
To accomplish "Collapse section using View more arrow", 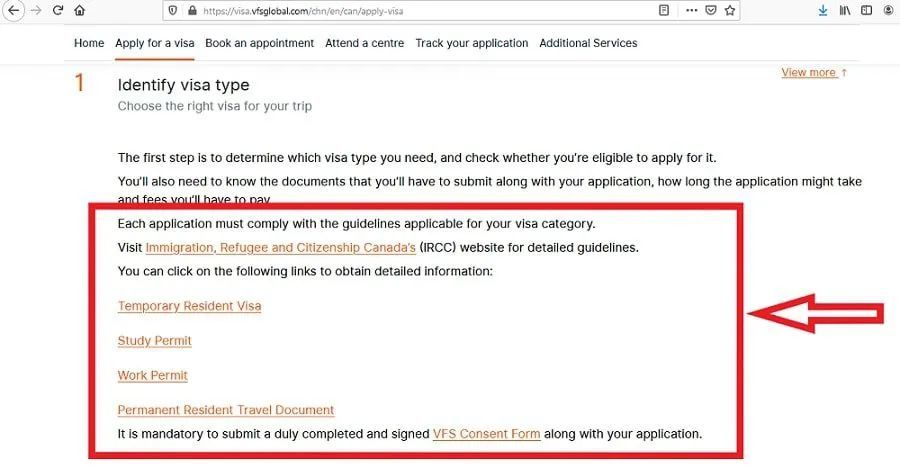I will click(x=814, y=73).
